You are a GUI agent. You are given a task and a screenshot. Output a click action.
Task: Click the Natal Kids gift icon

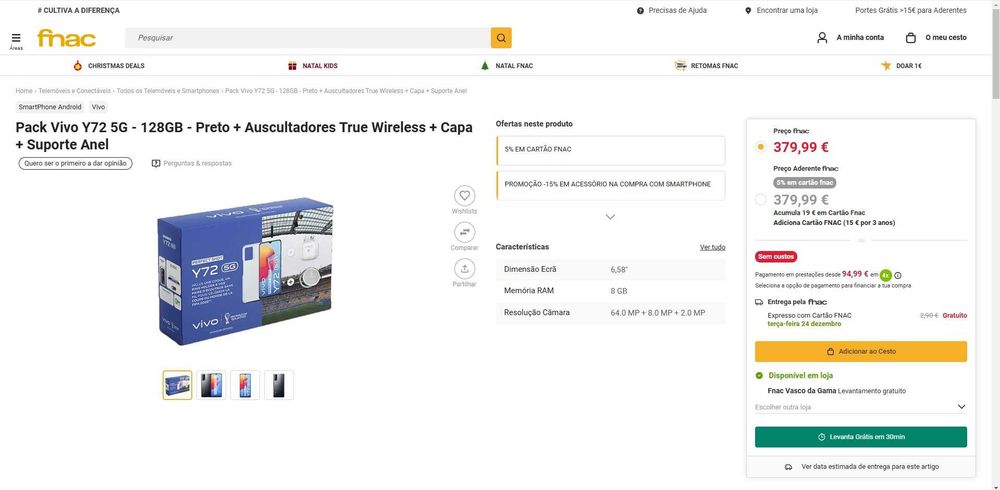pos(292,65)
